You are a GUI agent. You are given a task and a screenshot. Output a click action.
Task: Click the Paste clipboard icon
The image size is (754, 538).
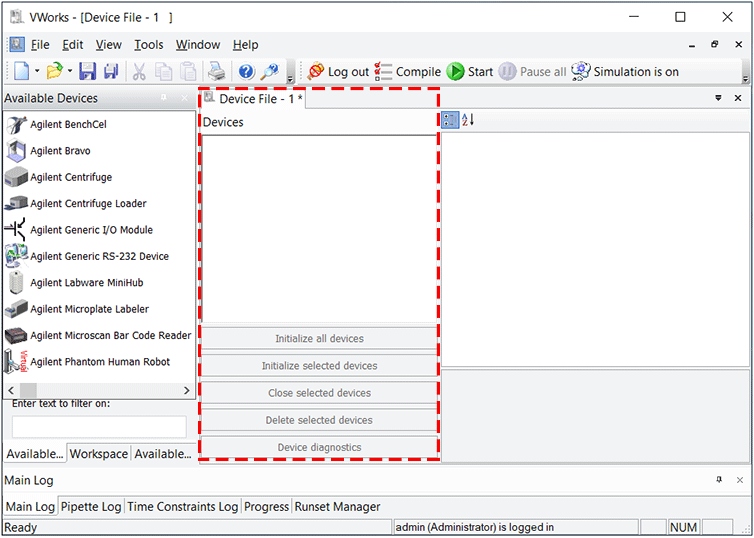[x=188, y=72]
